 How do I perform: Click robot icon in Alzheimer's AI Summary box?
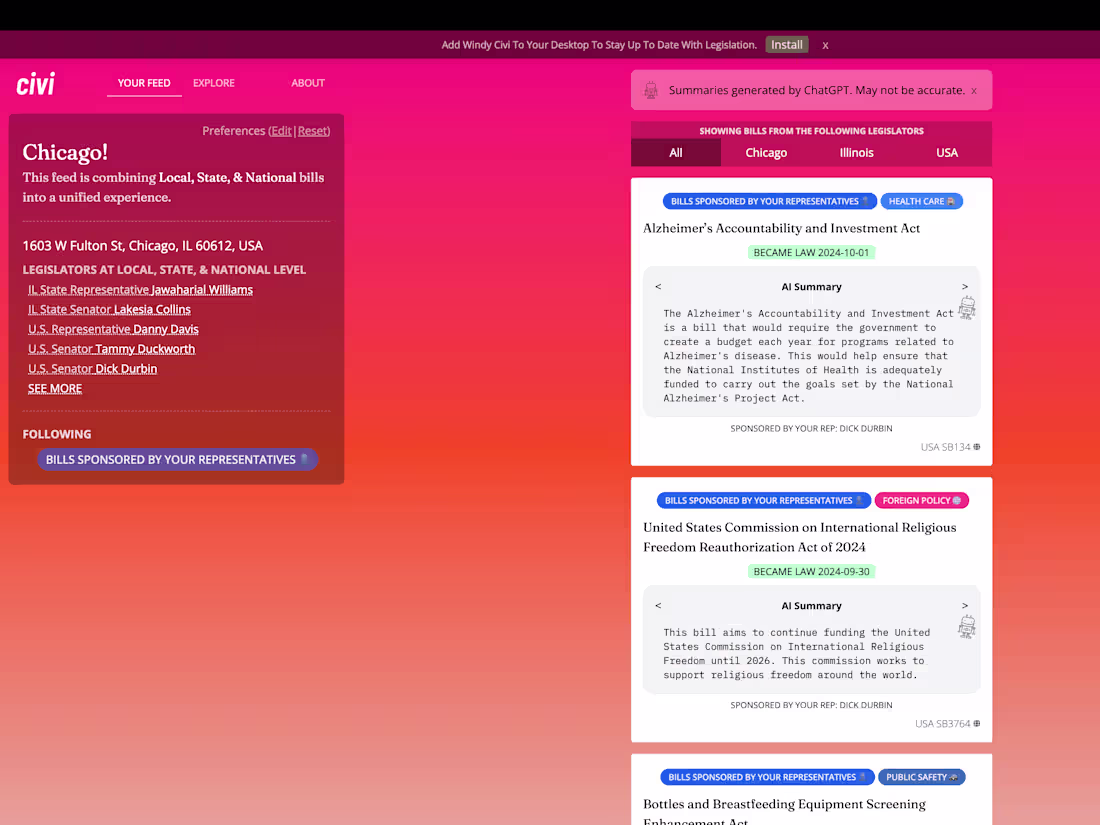coord(967,307)
